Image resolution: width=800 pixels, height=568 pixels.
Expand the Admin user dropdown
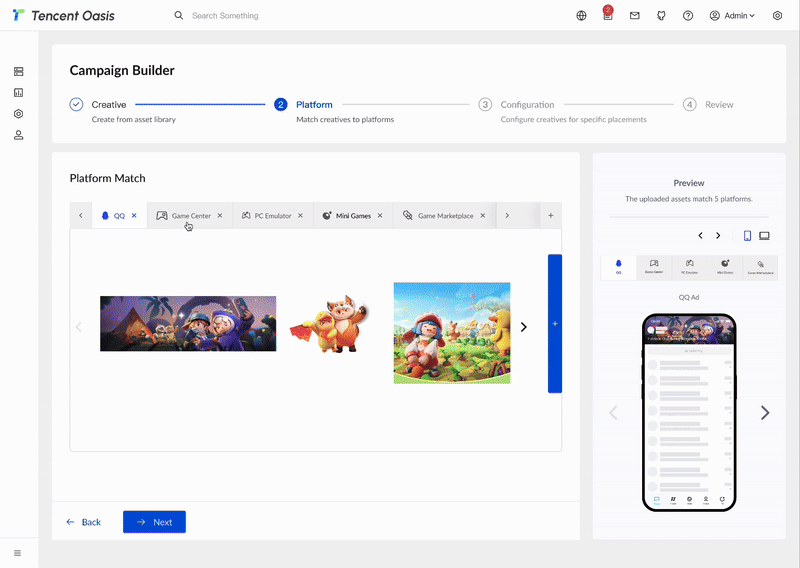point(732,15)
